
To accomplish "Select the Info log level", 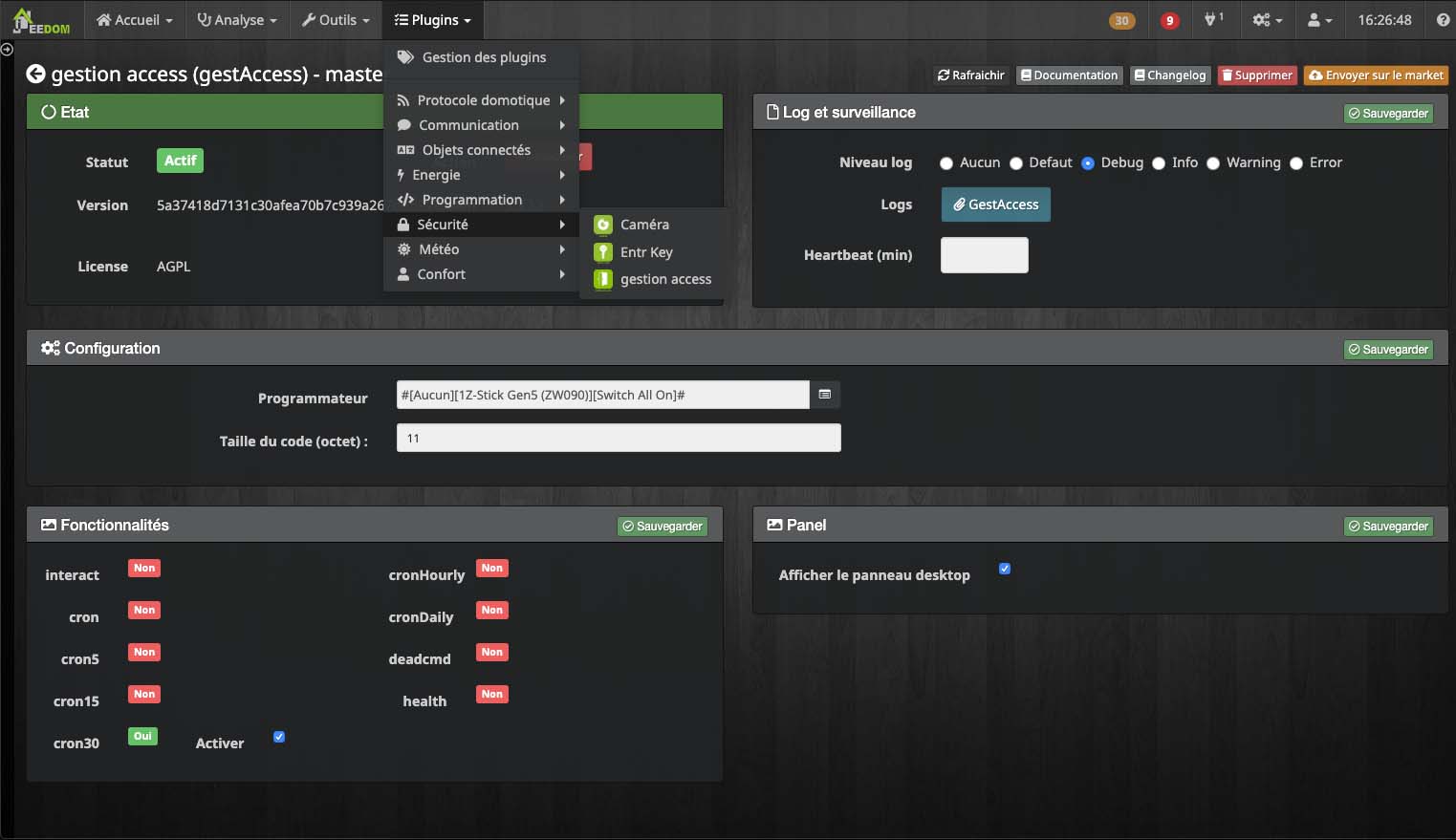I will [x=1159, y=163].
